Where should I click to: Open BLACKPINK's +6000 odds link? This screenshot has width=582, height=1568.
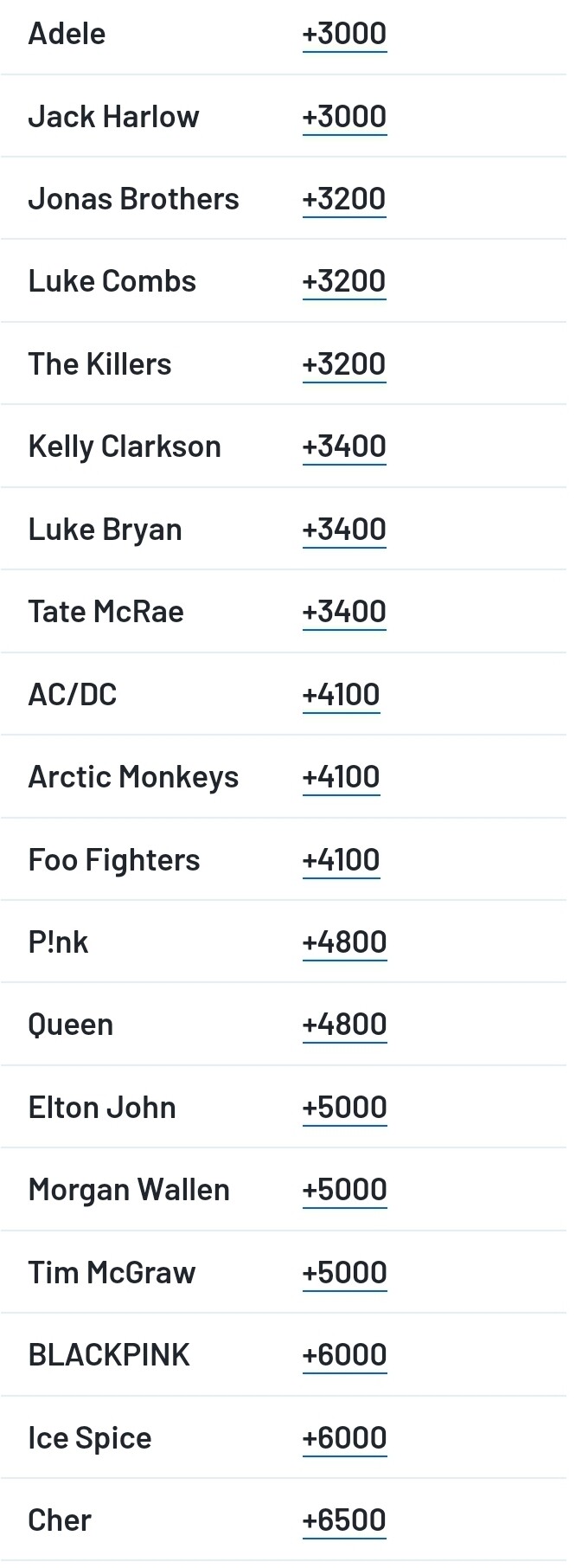(344, 1355)
